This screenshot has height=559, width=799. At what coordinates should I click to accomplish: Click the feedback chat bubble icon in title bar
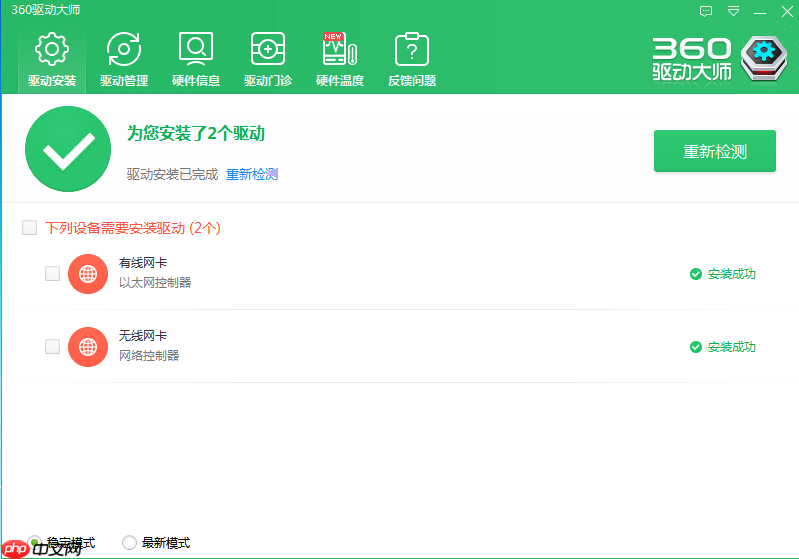706,11
